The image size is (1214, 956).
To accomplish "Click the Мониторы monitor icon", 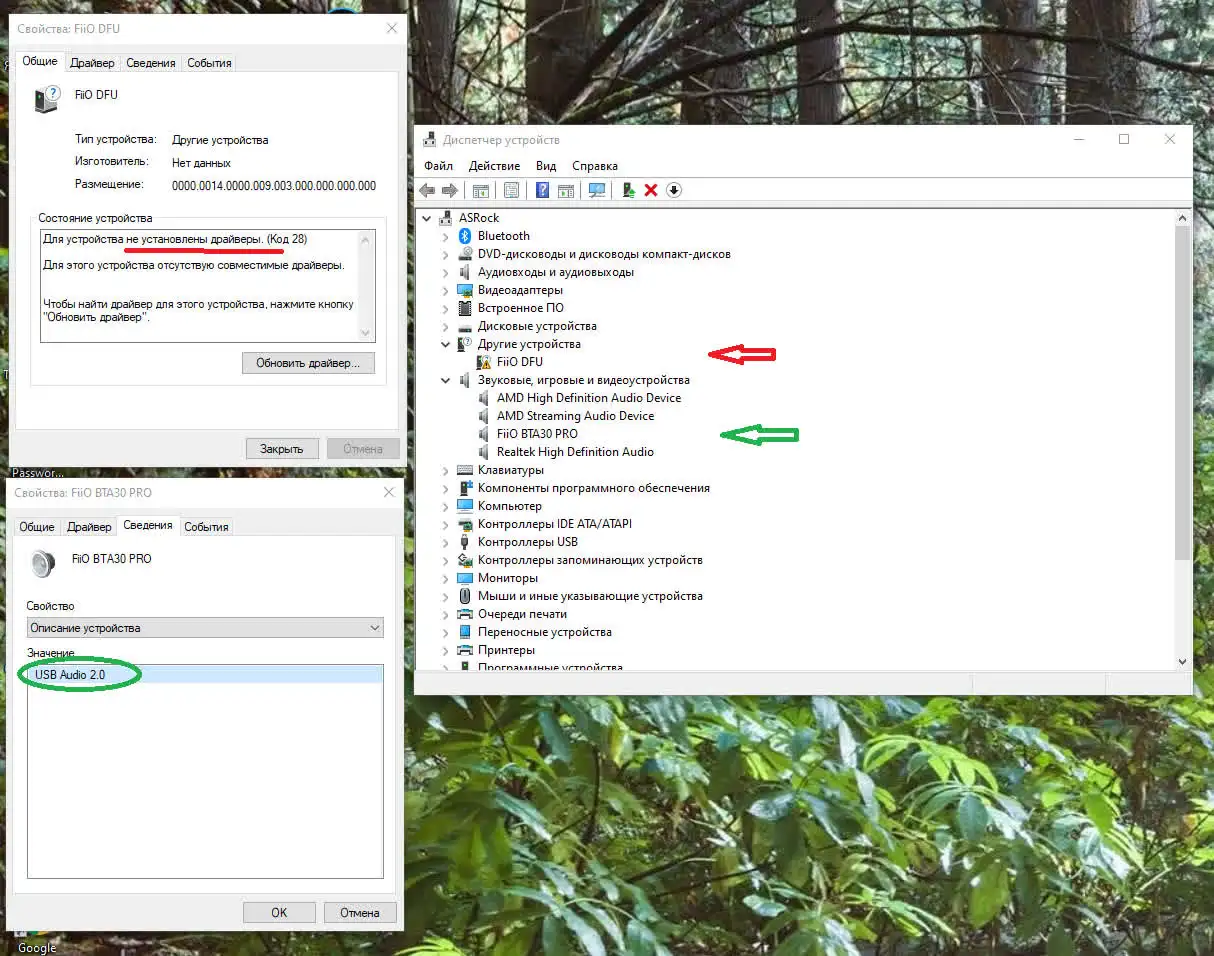I will click(465, 578).
